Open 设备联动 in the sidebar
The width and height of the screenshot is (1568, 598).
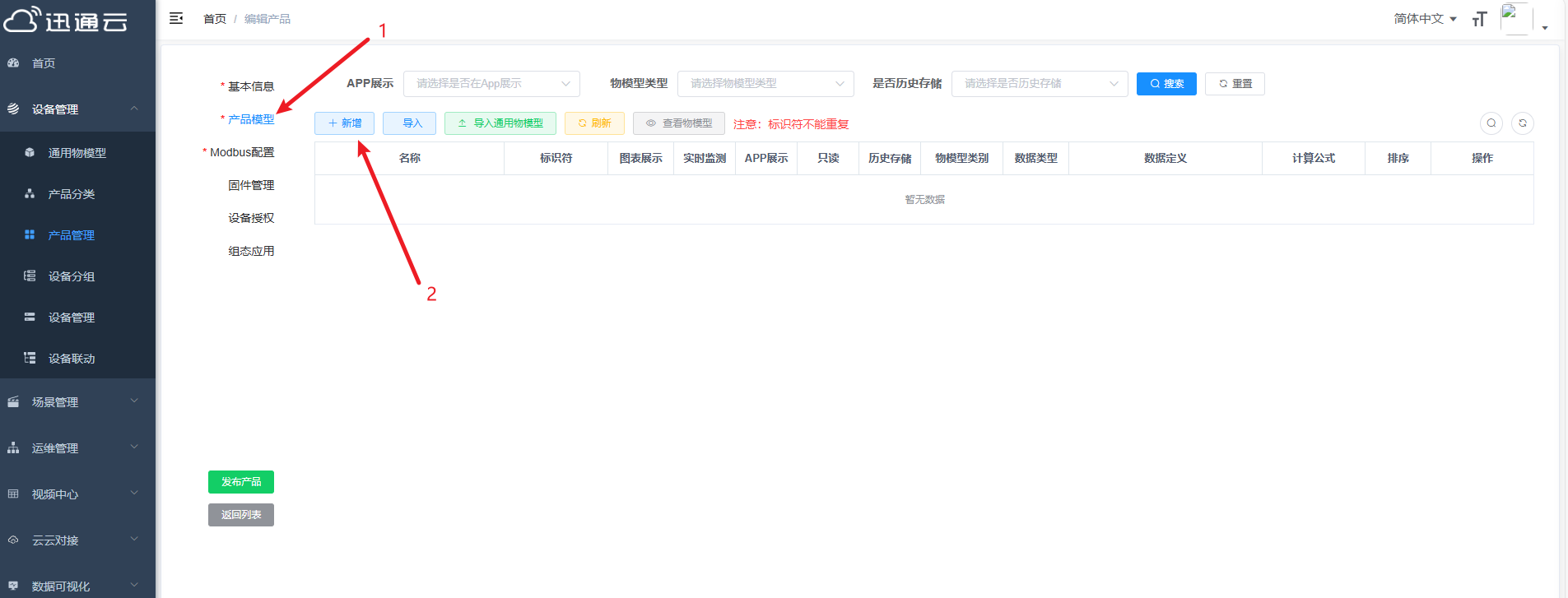pyautogui.click(x=71, y=359)
